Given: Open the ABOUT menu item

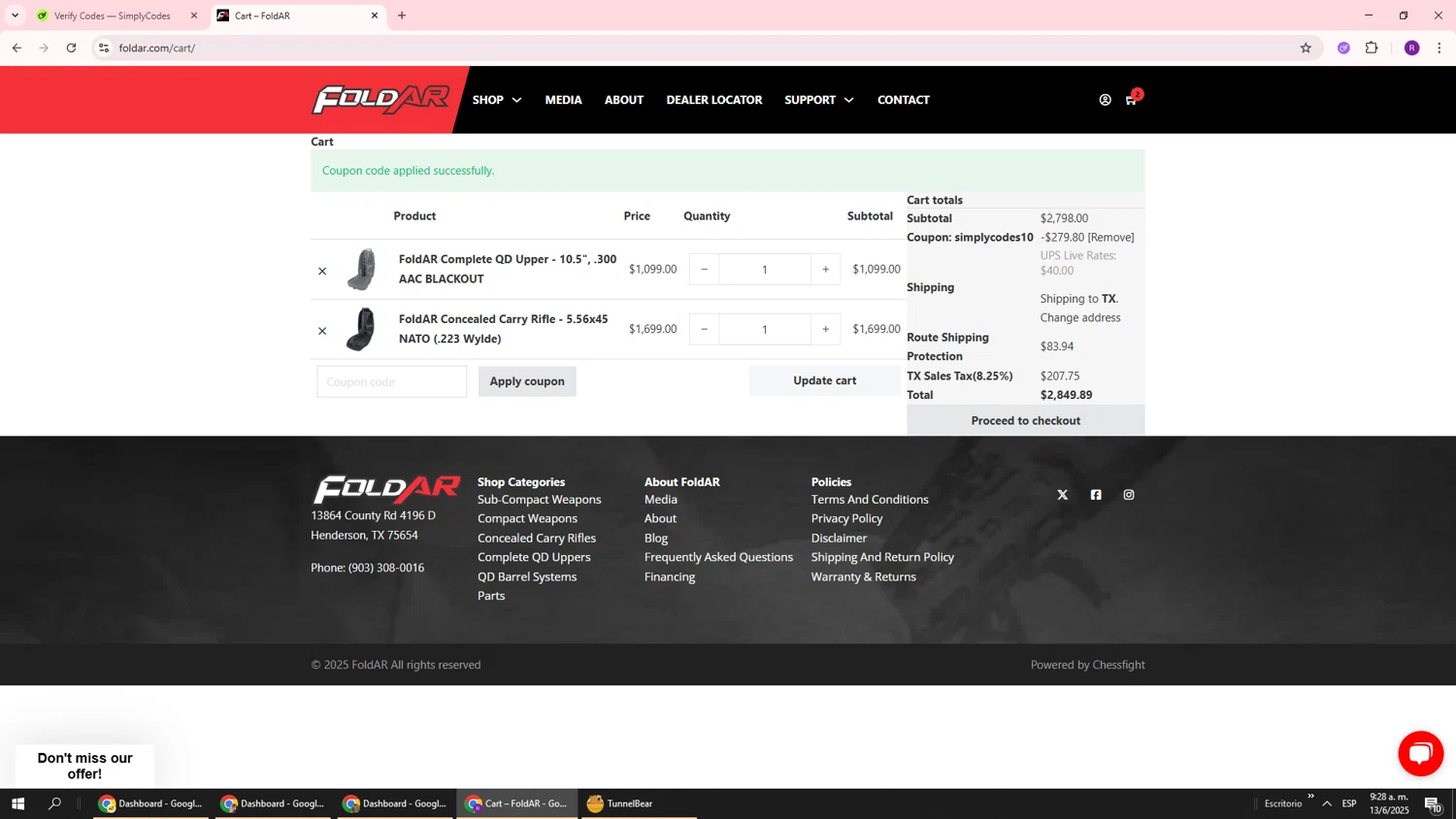Looking at the screenshot, I should 624,100.
